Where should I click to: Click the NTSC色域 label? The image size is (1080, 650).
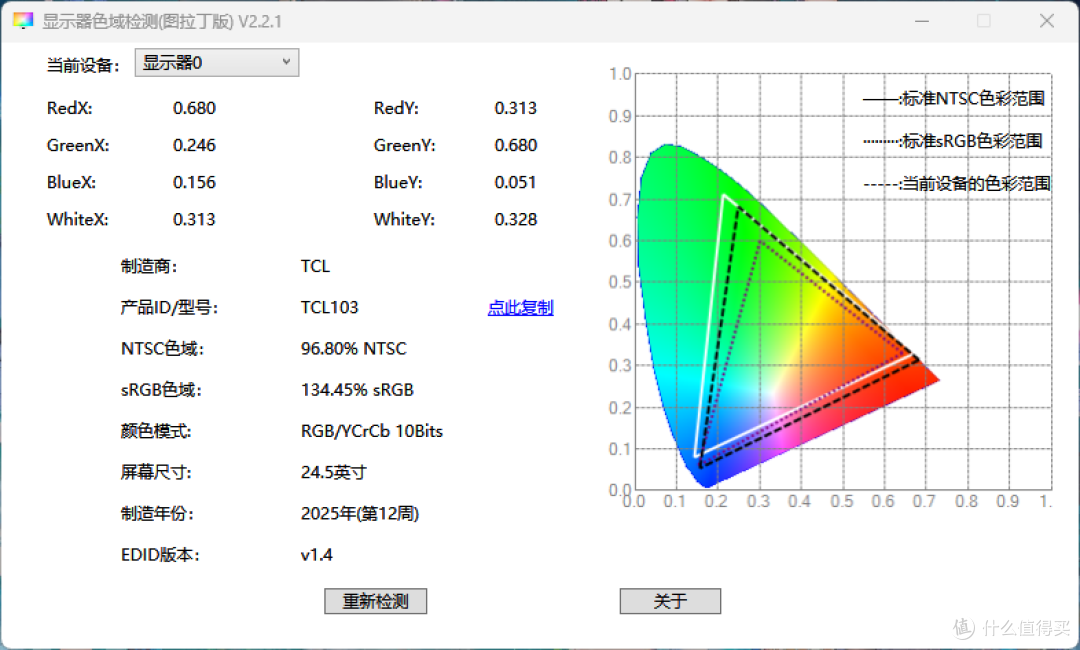point(163,348)
